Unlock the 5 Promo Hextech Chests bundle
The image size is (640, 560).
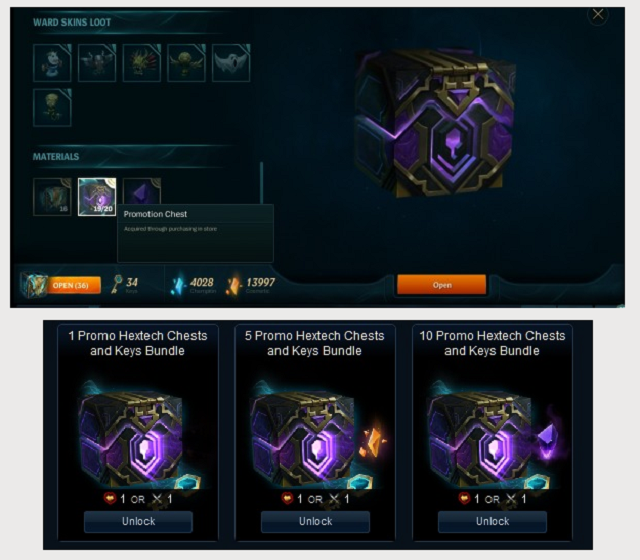point(316,522)
